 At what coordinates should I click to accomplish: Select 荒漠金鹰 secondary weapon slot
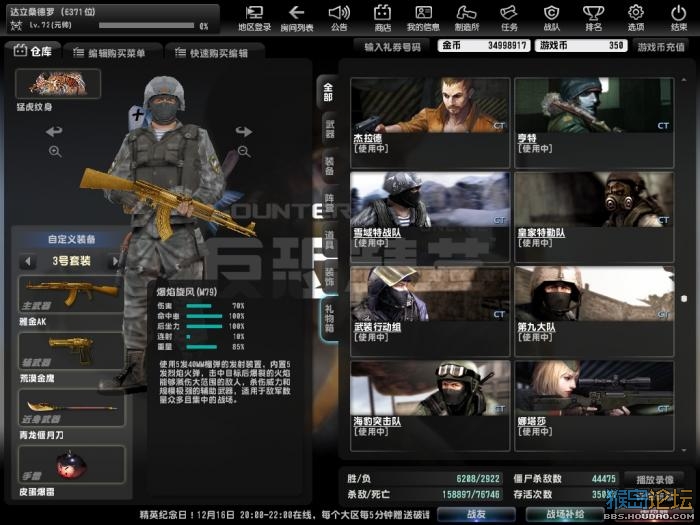coord(71,351)
